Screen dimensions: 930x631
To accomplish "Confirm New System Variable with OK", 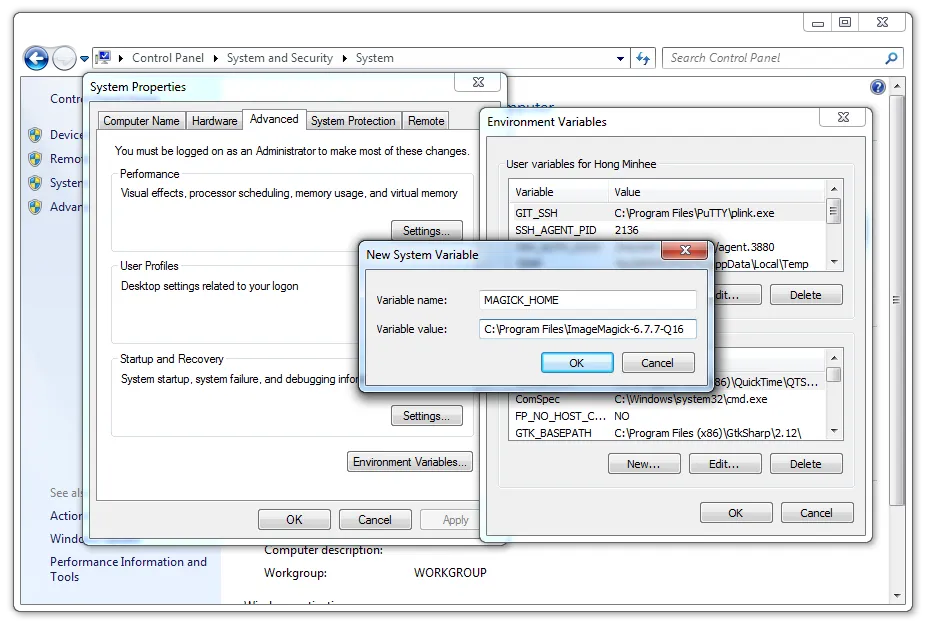I will coord(577,363).
